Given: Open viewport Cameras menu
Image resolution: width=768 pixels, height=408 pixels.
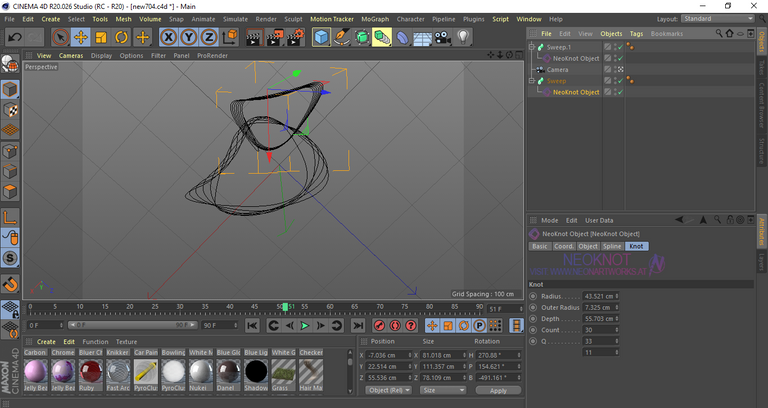Looking at the screenshot, I should [71, 55].
